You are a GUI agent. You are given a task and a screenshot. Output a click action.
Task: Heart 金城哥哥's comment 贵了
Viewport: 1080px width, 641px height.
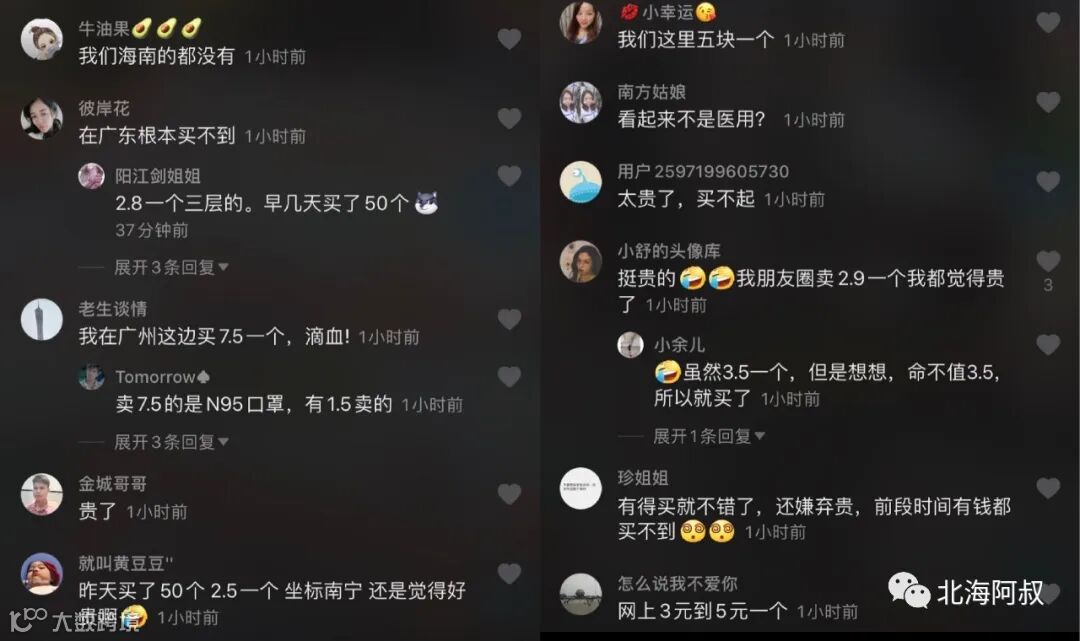tap(509, 494)
